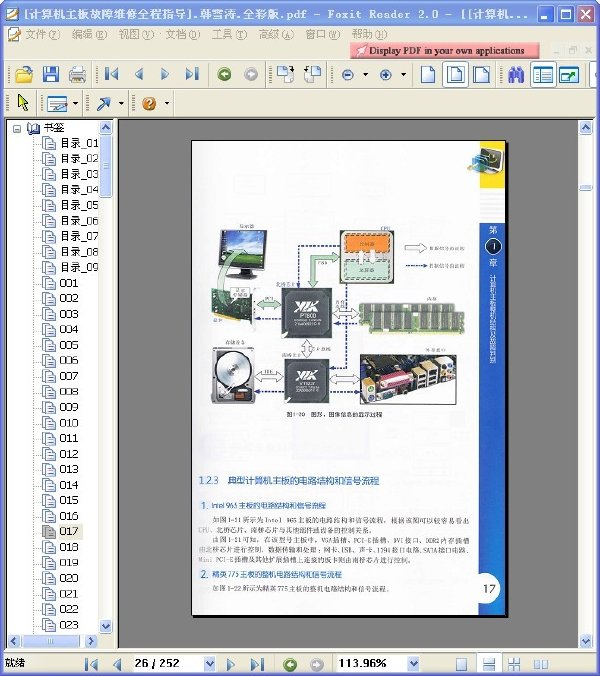Screen dimensions: 600x676
Task: Open the 视图 menu
Action: pos(136,34)
